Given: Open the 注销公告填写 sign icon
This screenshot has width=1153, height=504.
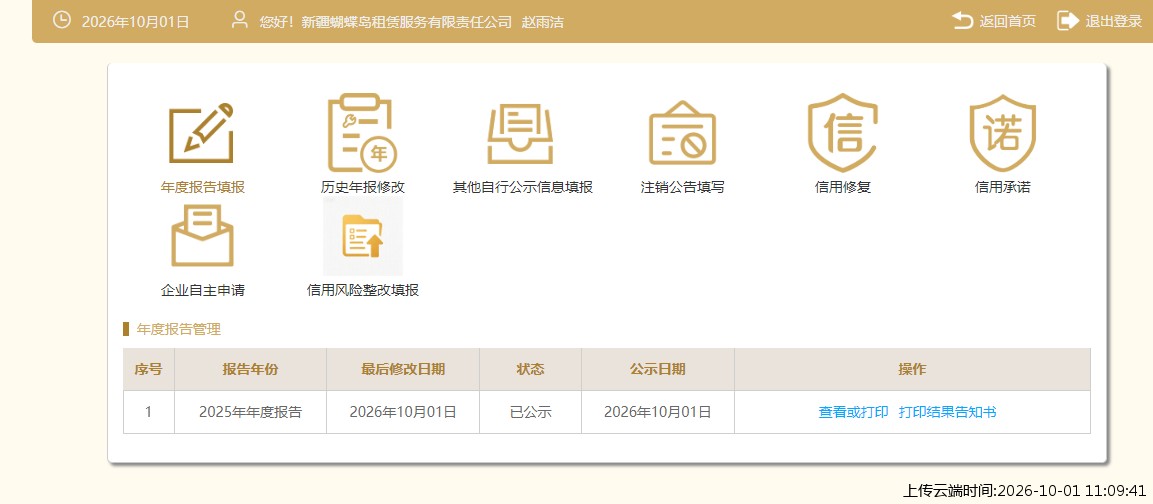Looking at the screenshot, I should coord(682,132).
